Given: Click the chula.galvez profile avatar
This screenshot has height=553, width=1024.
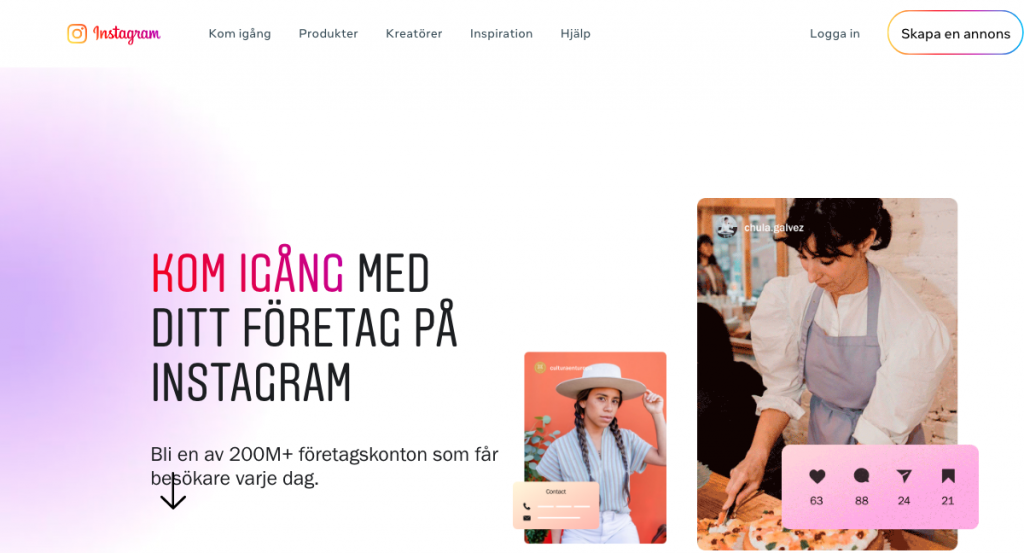Looking at the screenshot, I should [x=726, y=227].
